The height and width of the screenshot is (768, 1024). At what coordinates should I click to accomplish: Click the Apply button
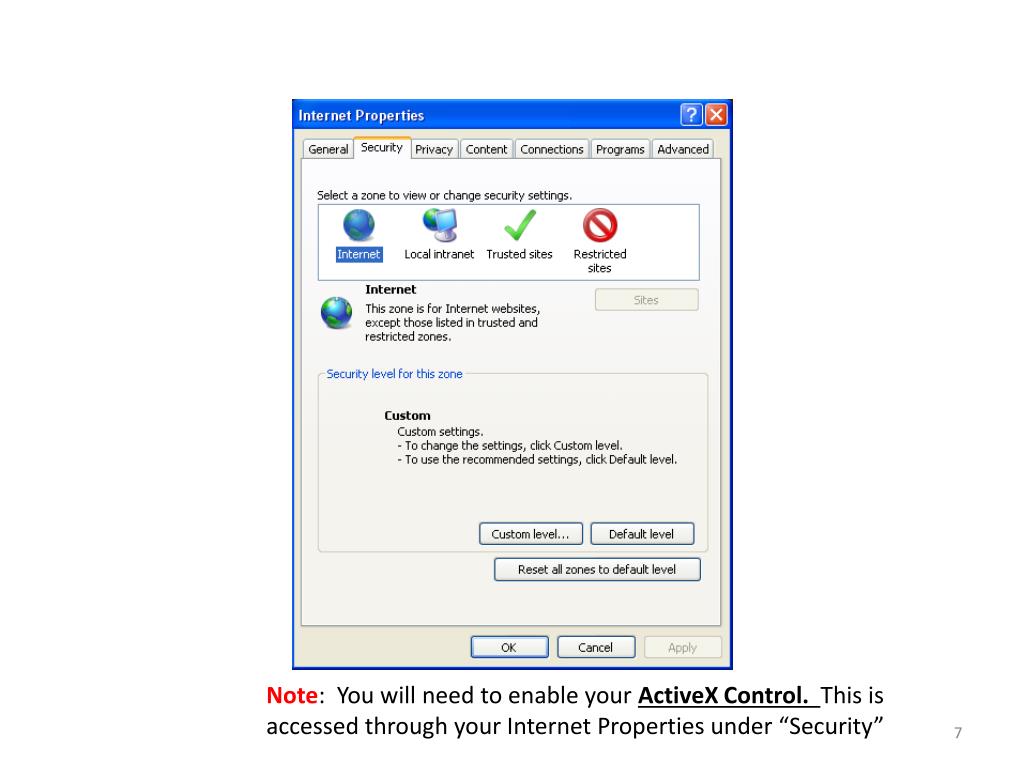682,647
